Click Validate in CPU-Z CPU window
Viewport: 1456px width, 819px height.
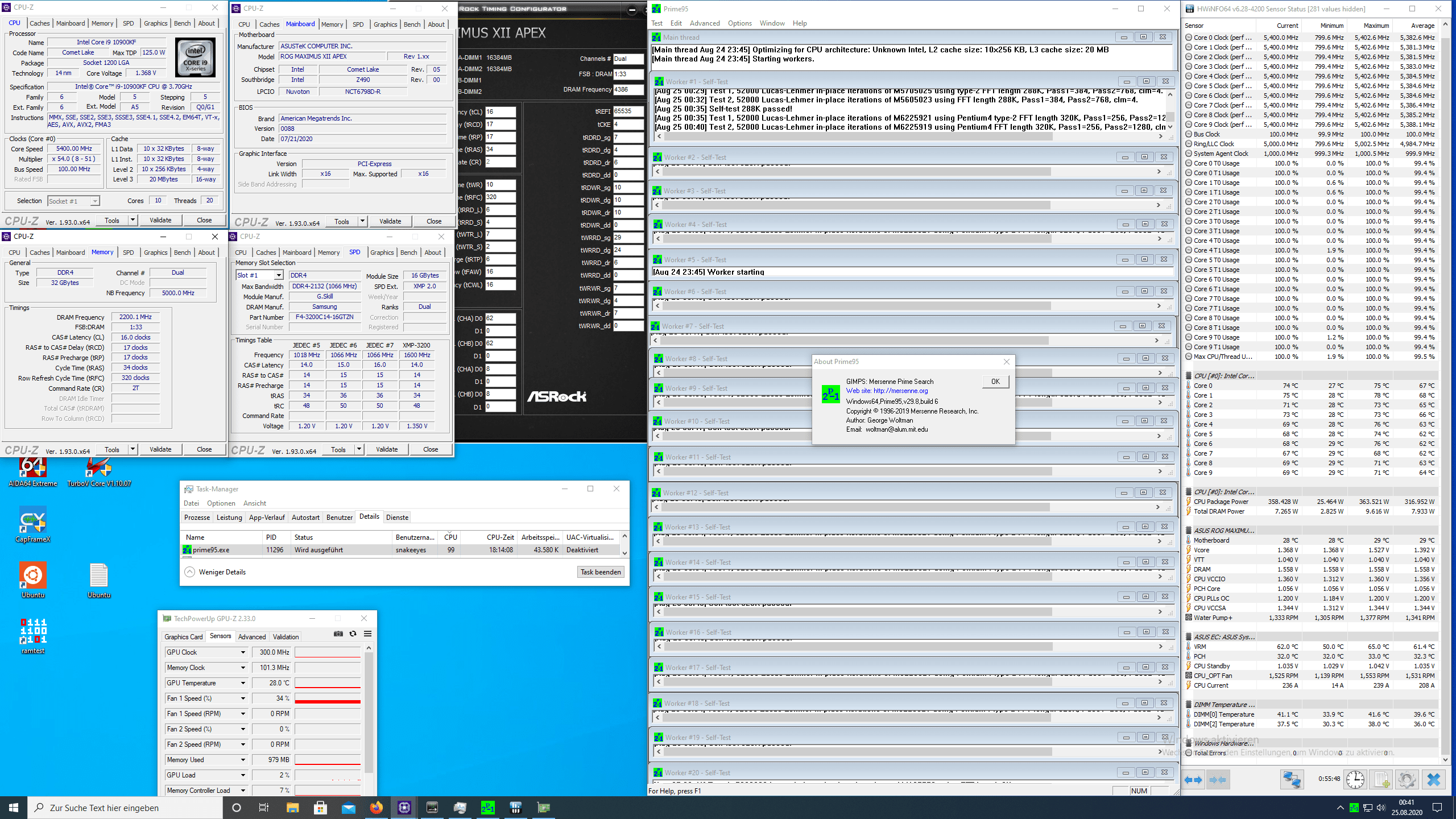160,220
